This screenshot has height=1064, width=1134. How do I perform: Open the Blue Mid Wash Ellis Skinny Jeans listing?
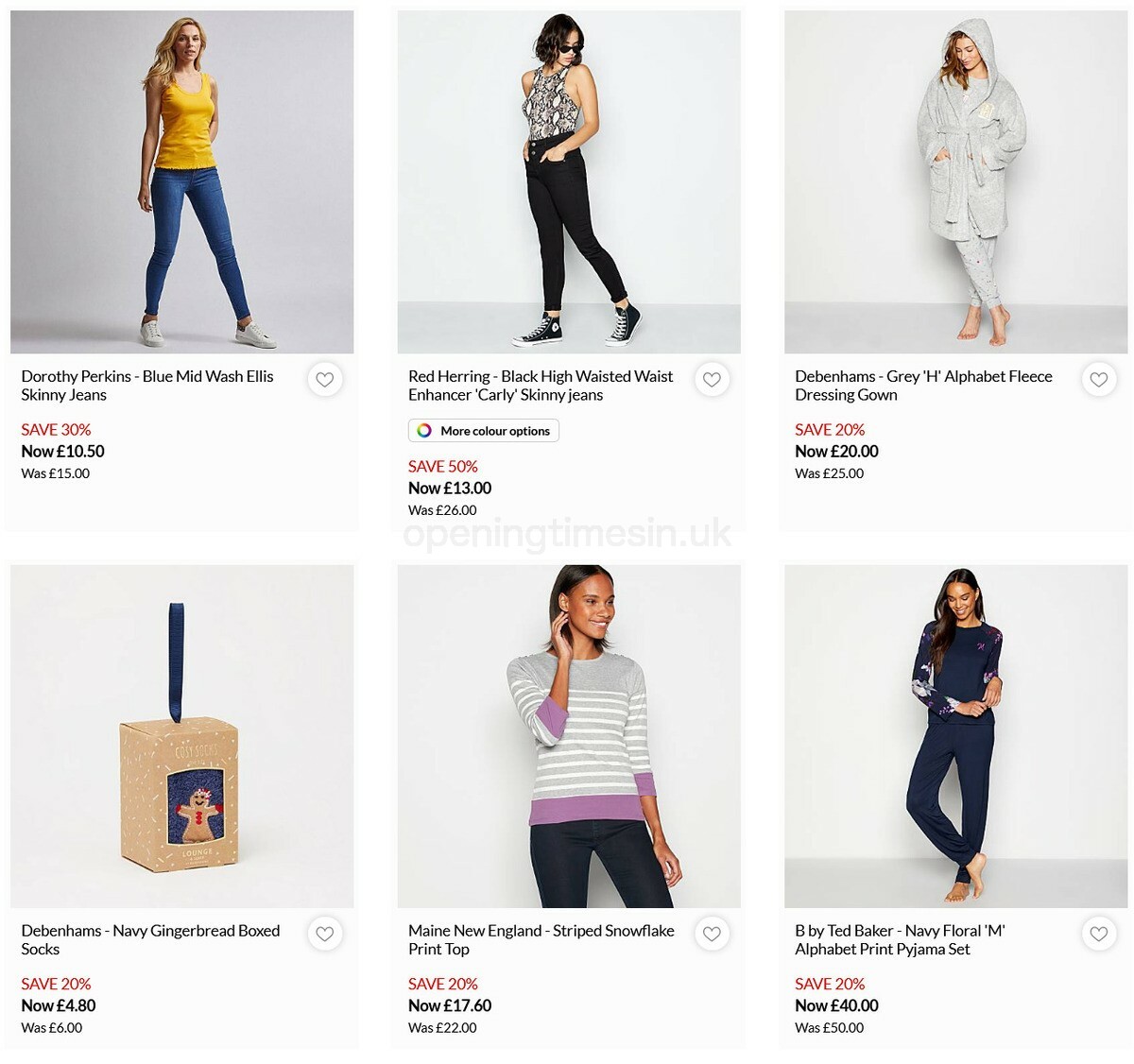point(146,385)
